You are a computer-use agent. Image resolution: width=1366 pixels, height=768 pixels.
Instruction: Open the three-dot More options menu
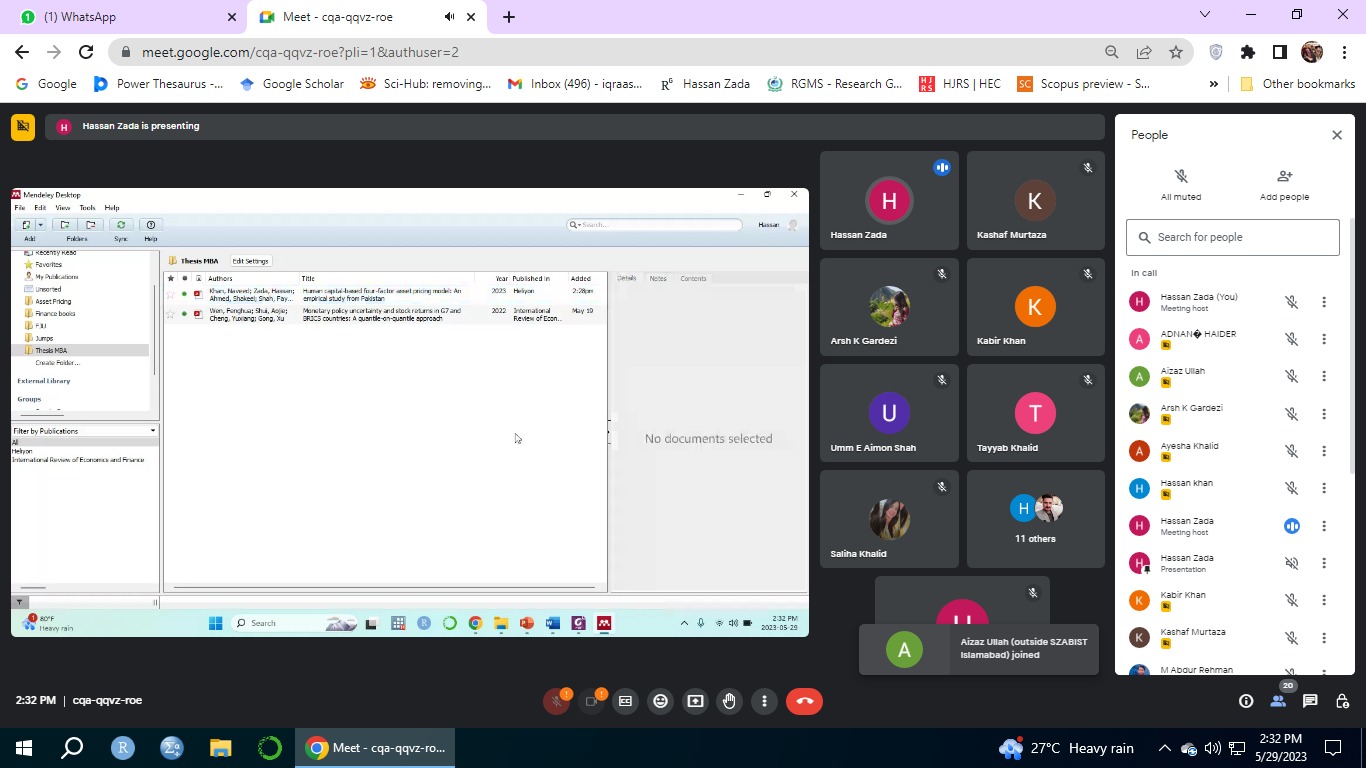click(764, 701)
